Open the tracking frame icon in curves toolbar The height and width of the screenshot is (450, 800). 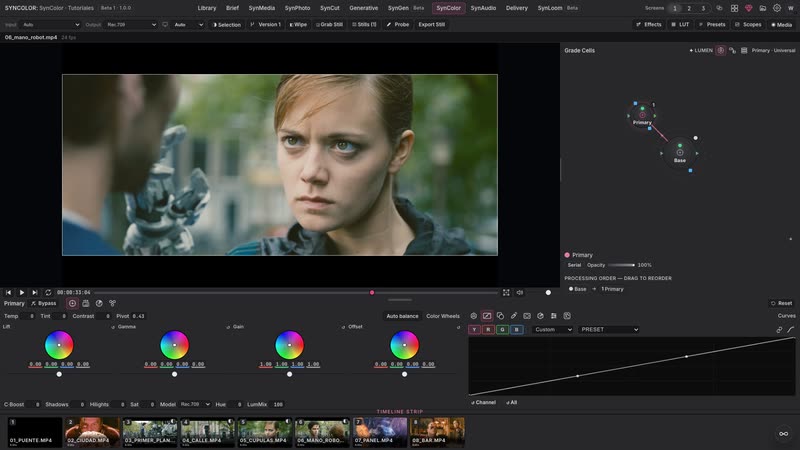click(527, 316)
